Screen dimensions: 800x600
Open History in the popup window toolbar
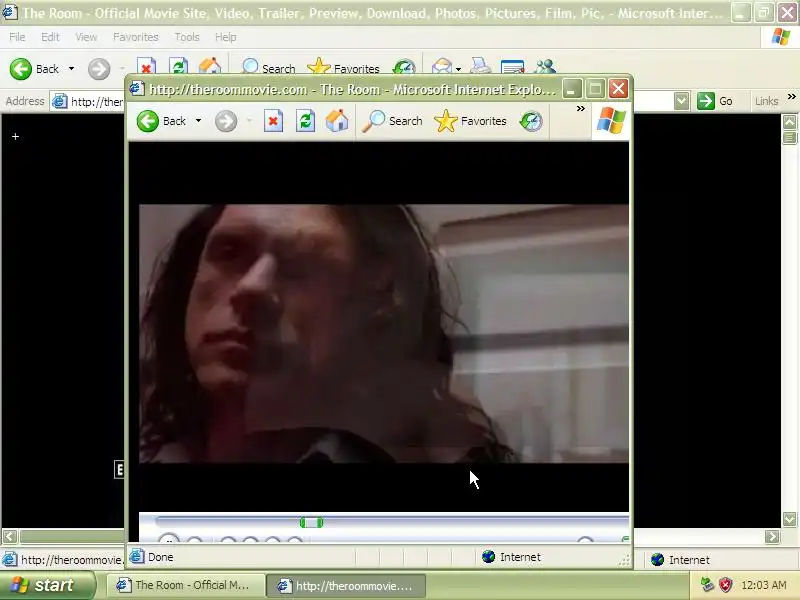[531, 121]
